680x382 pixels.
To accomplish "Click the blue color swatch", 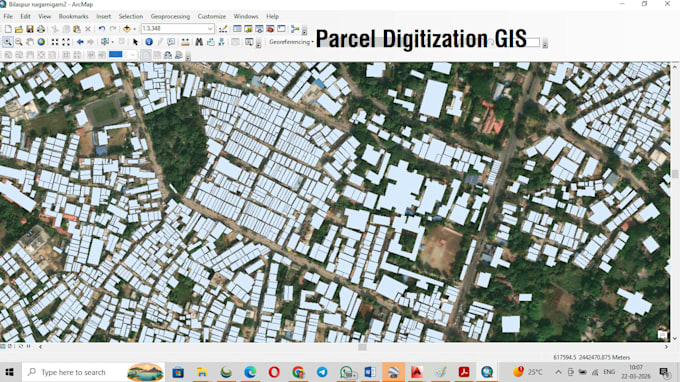I will [115, 54].
